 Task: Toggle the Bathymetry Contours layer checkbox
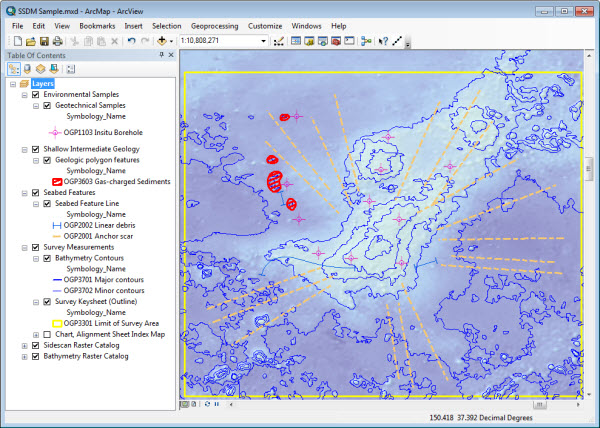pyautogui.click(x=47, y=258)
